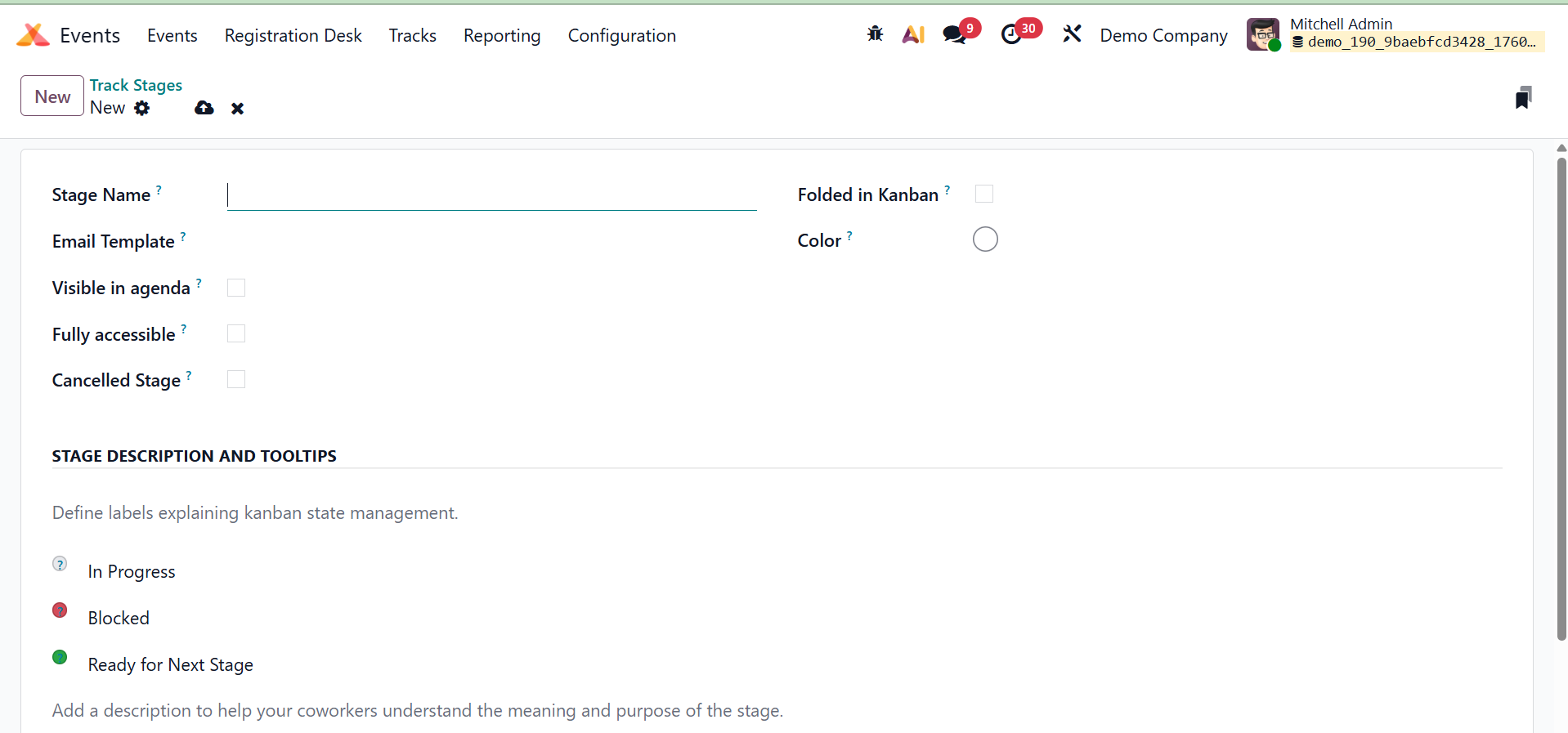This screenshot has width=1568, height=733.
Task: Save record with the cloud upload icon
Action: (204, 108)
